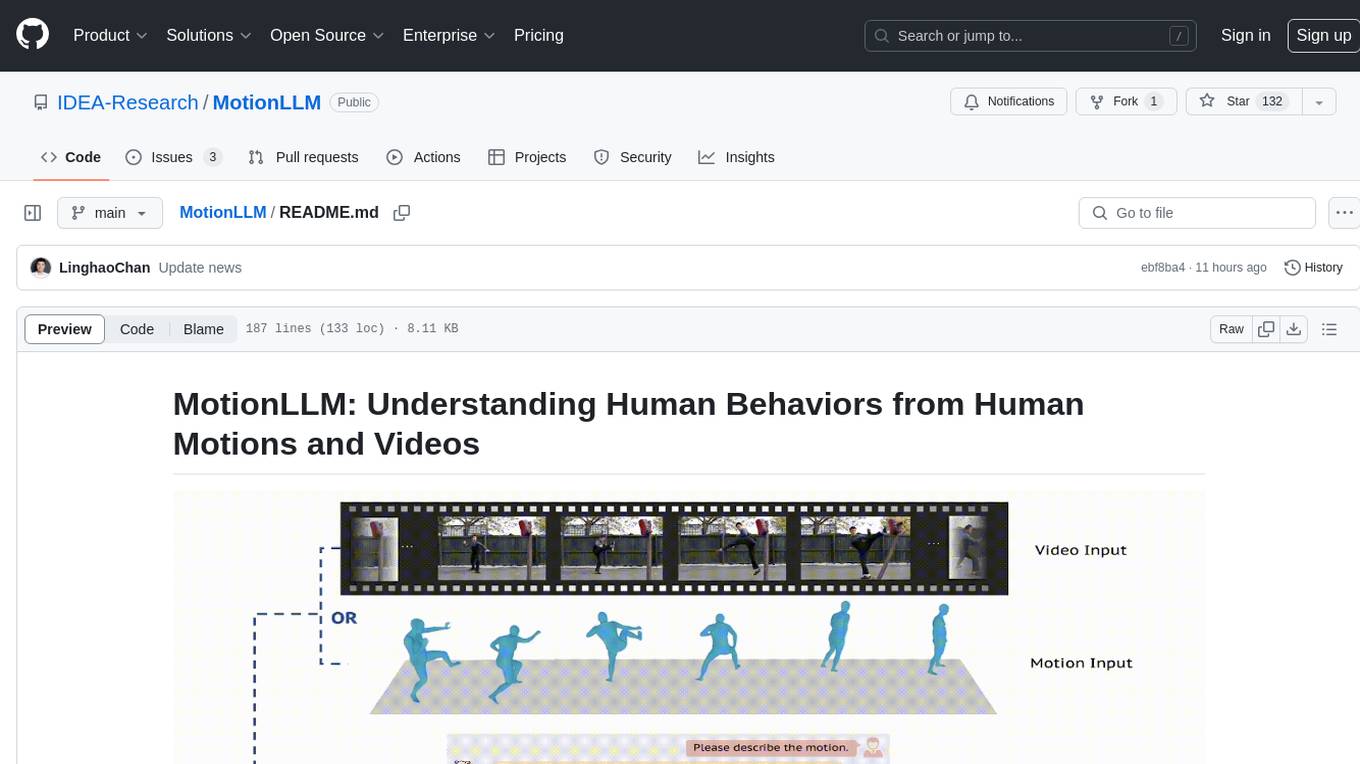Switch to the Security tab
The height and width of the screenshot is (764, 1360).
click(x=632, y=157)
